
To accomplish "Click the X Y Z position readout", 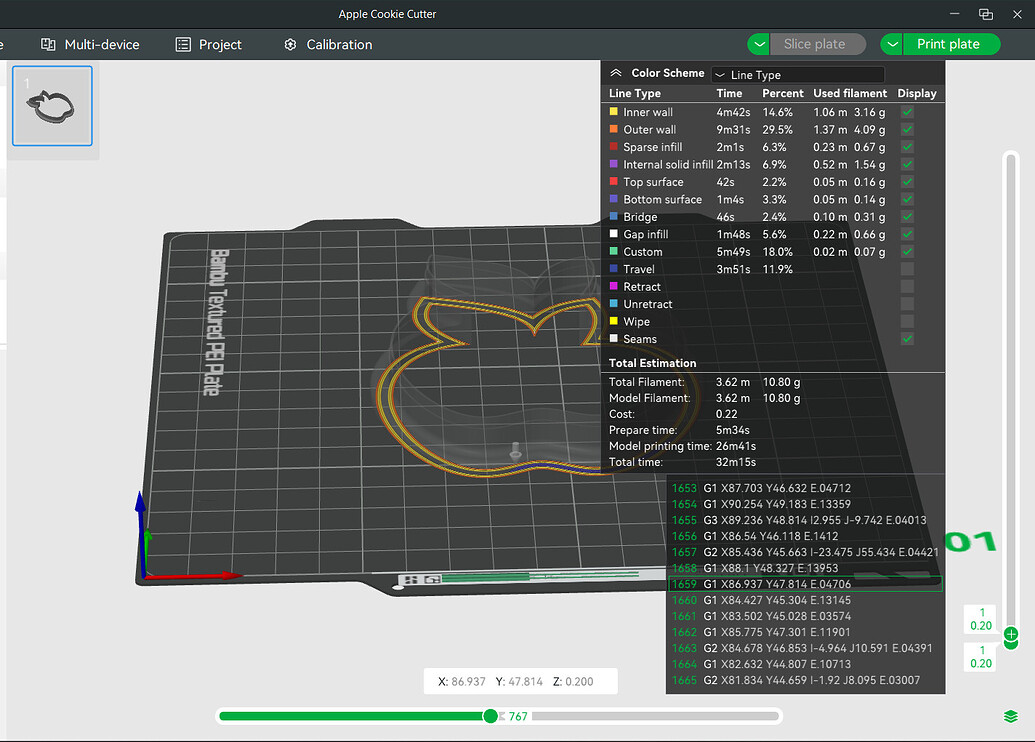I will pyautogui.click(x=520, y=681).
